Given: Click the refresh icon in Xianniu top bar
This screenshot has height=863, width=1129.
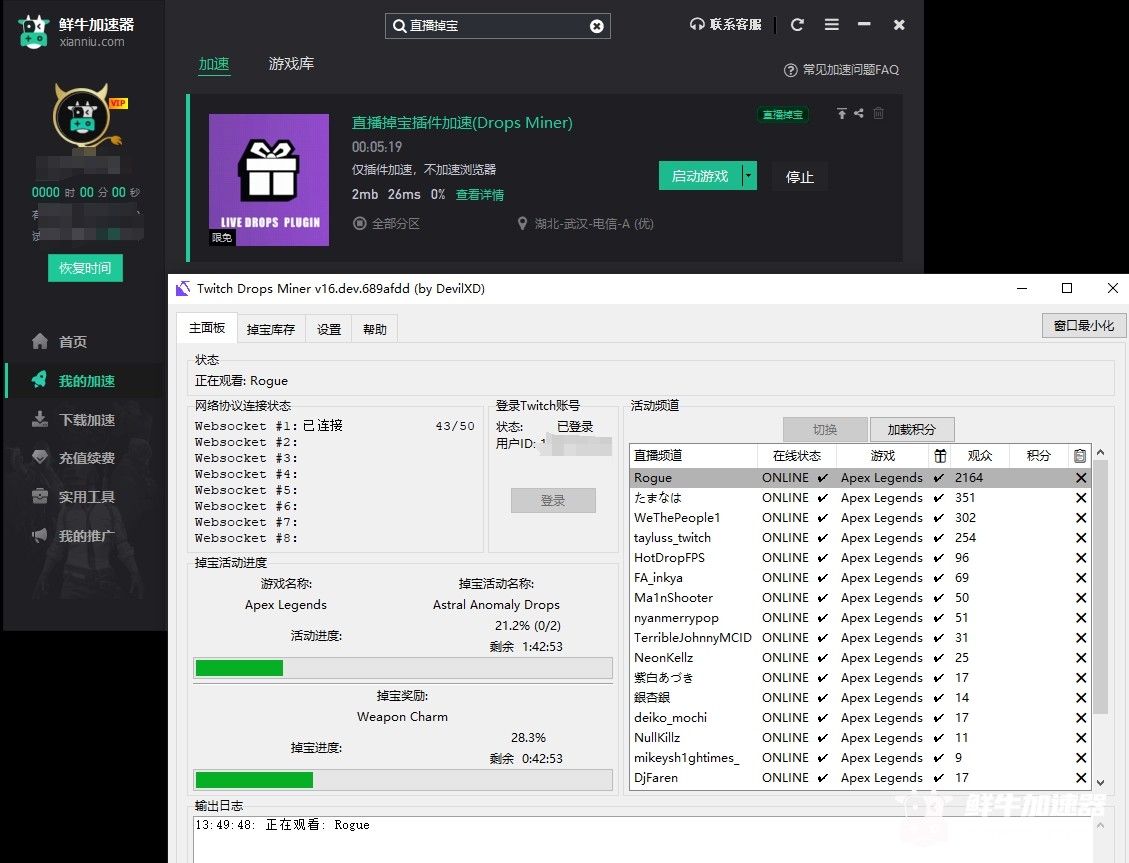Looking at the screenshot, I should coord(797,24).
